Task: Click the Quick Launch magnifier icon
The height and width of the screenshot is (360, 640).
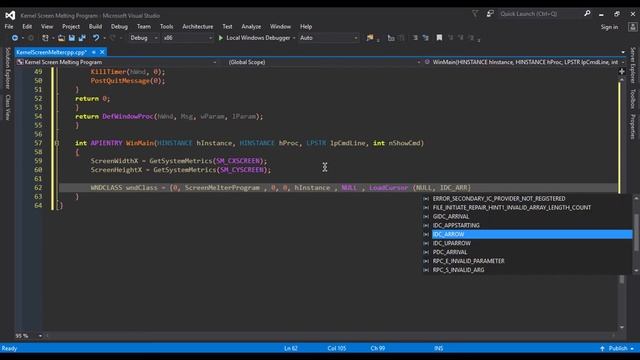Action: point(587,14)
